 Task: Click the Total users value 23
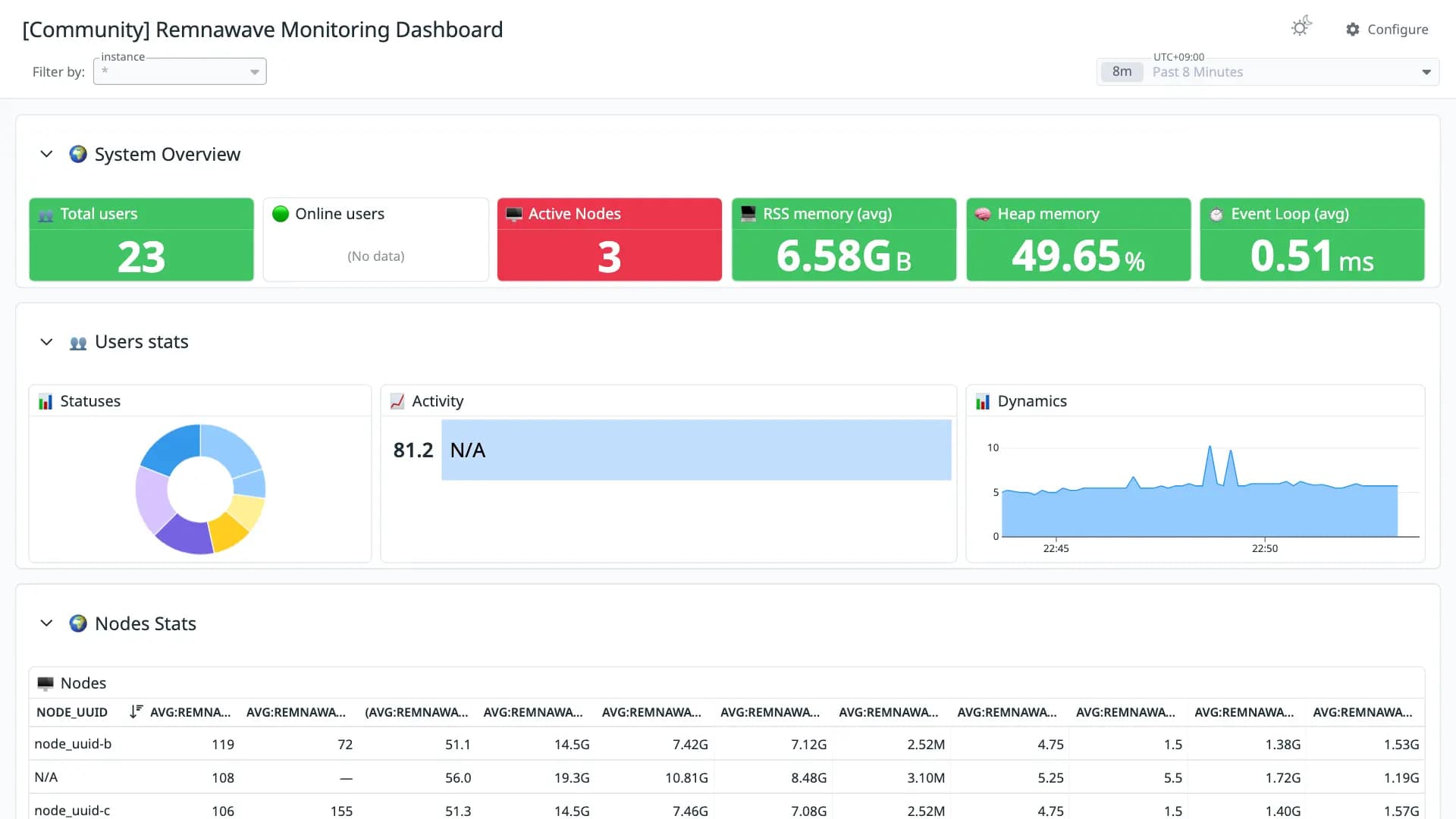(x=141, y=257)
